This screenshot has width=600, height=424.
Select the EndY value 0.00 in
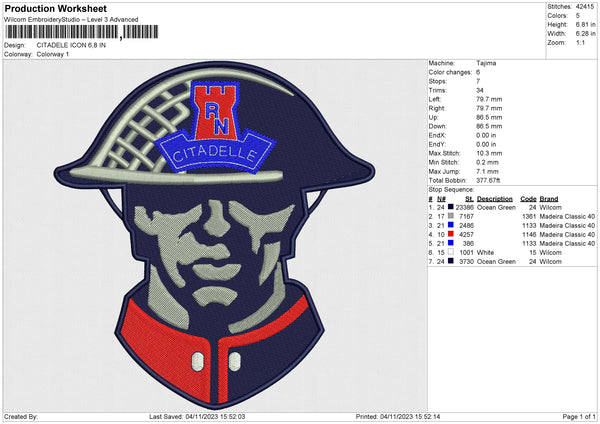[x=486, y=144]
